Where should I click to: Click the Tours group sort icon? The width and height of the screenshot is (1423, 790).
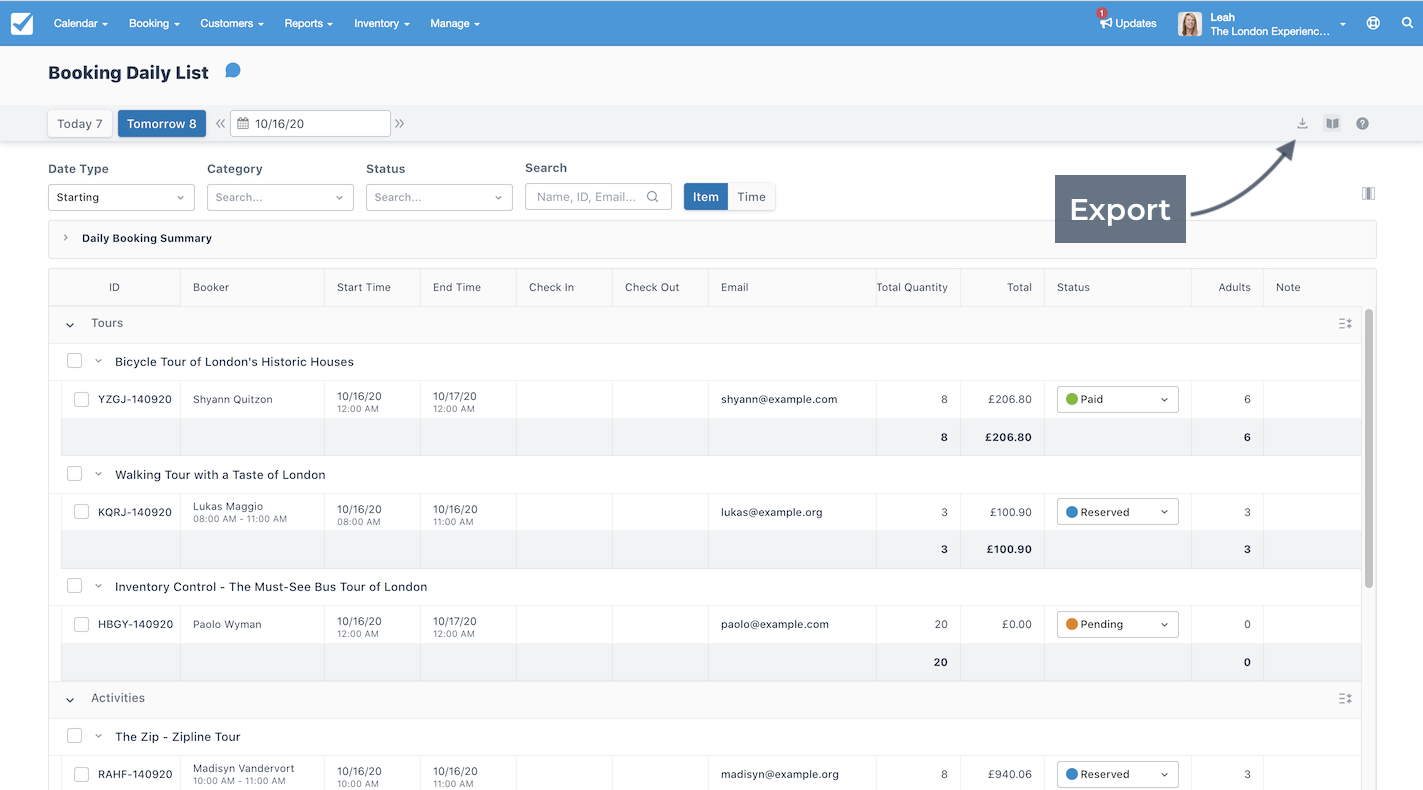tap(1345, 324)
